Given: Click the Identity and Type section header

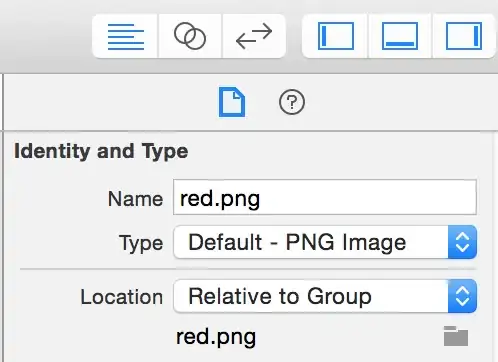Looking at the screenshot, I should (101, 151).
